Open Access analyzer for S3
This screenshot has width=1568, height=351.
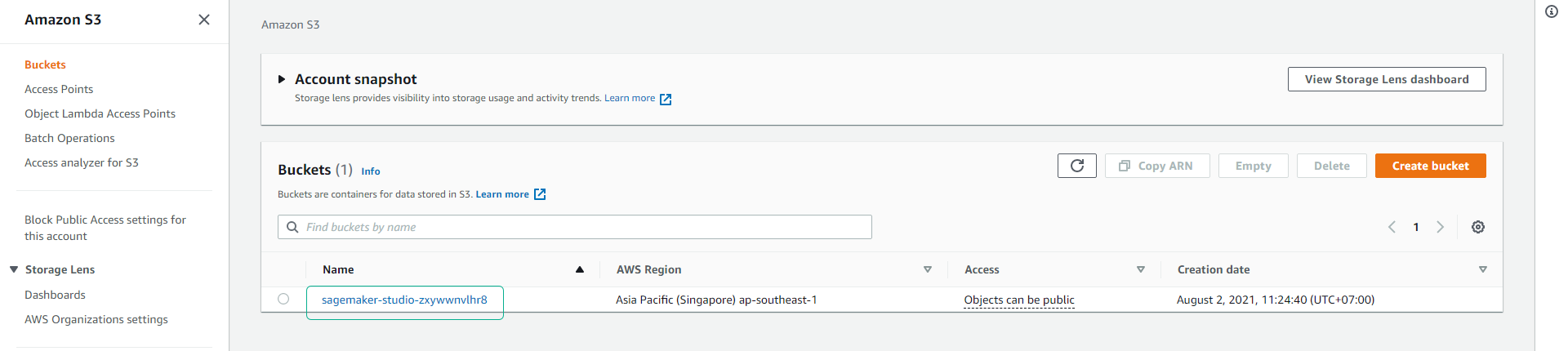click(82, 162)
